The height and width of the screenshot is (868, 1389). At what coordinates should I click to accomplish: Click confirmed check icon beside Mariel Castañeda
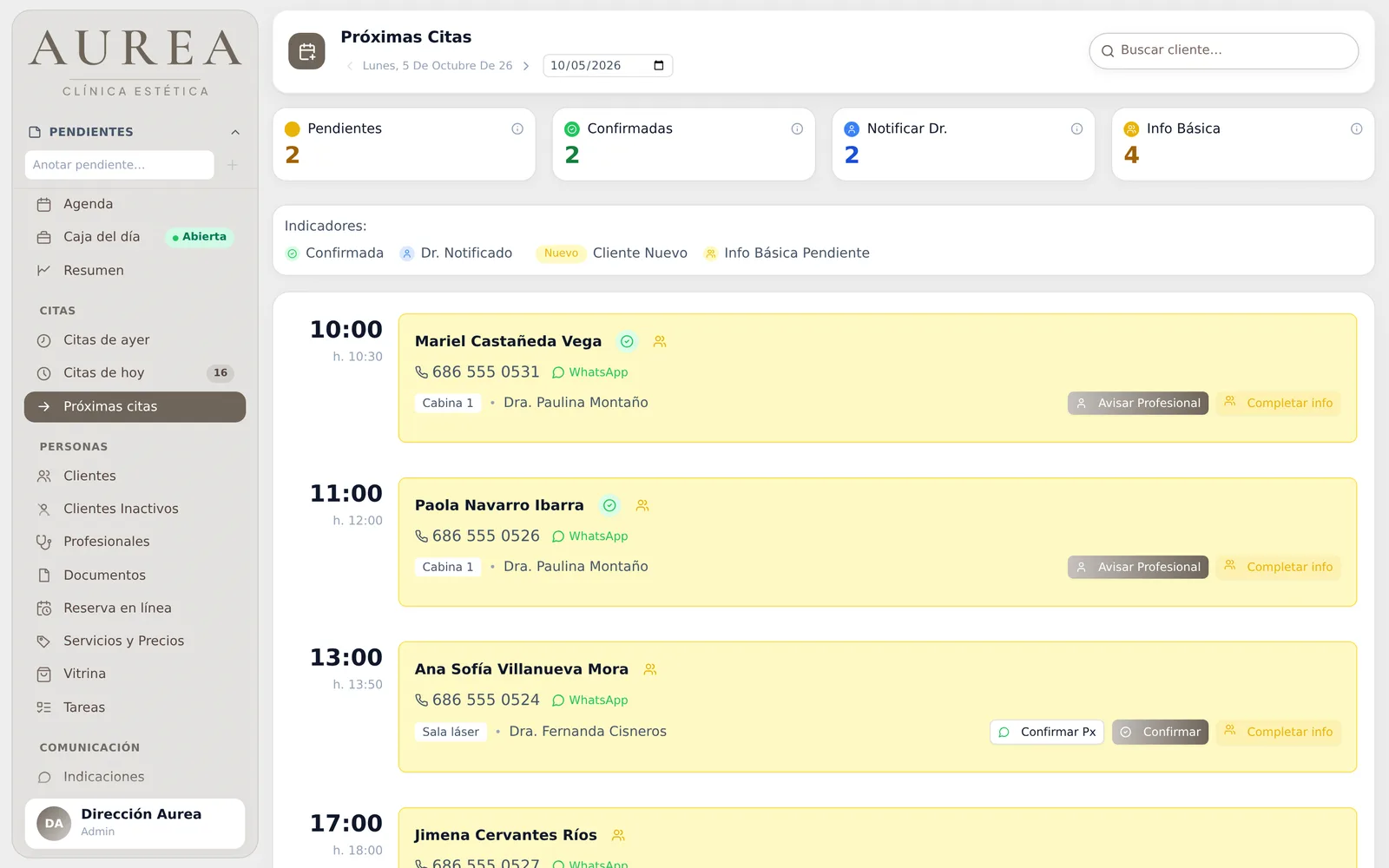[627, 342]
